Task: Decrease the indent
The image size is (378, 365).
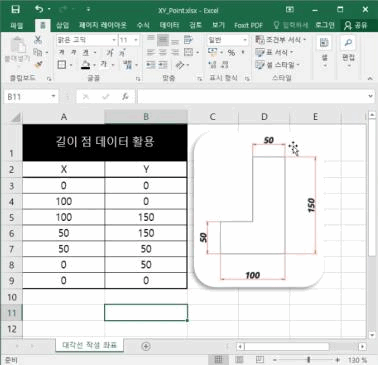Action: click(151, 64)
